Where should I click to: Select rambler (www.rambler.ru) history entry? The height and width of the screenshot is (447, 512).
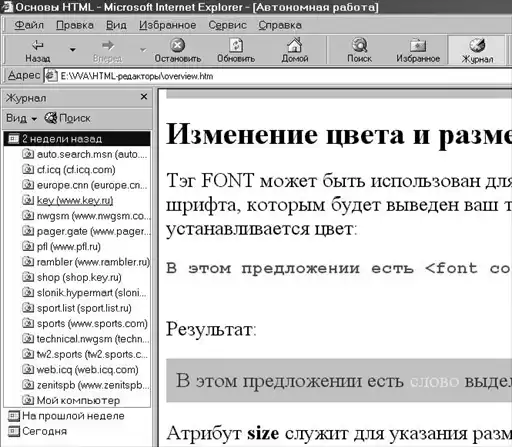[93, 262]
